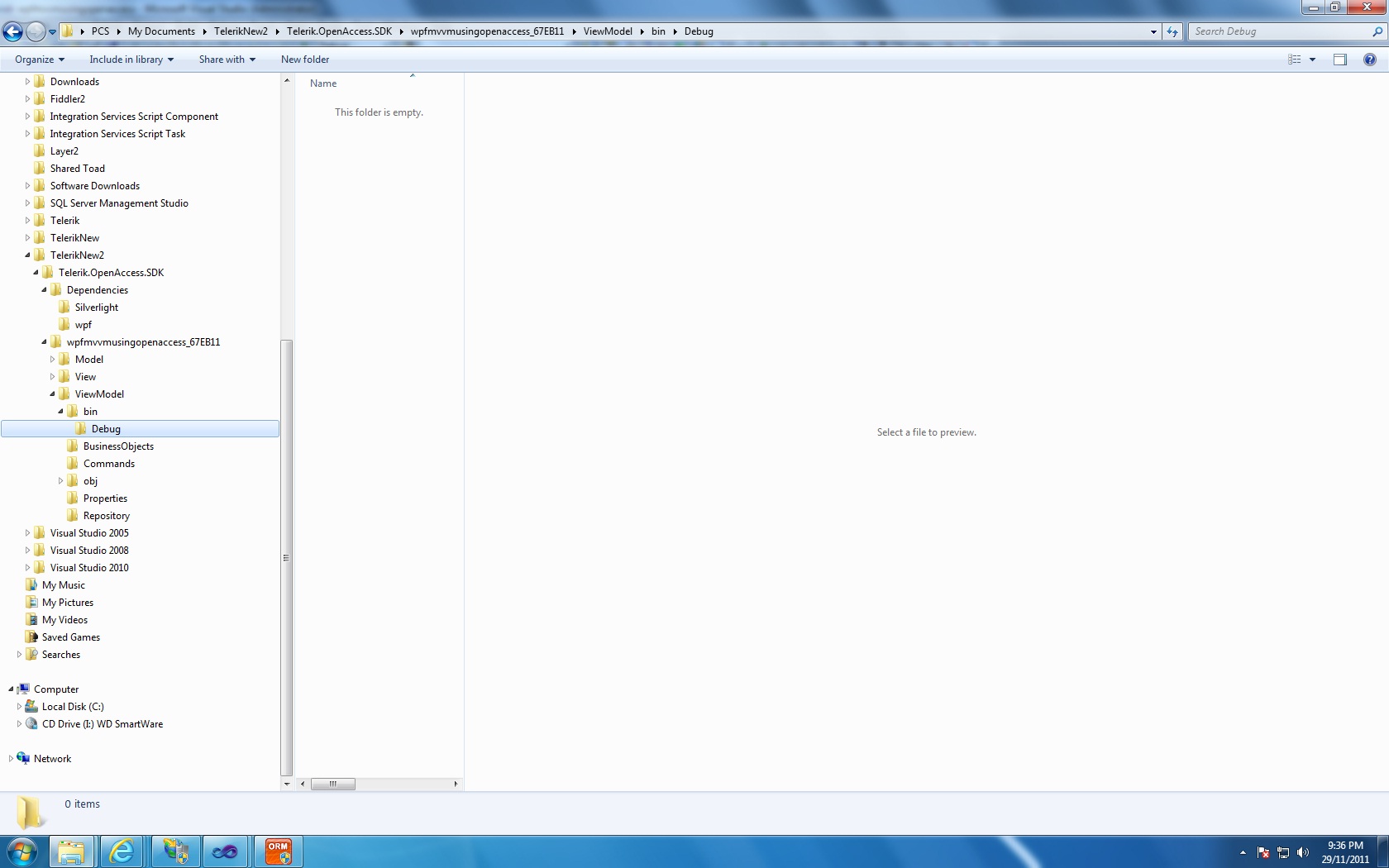Viewport: 1389px width, 868px height.
Task: Select the Properties folder
Action: pos(105,498)
